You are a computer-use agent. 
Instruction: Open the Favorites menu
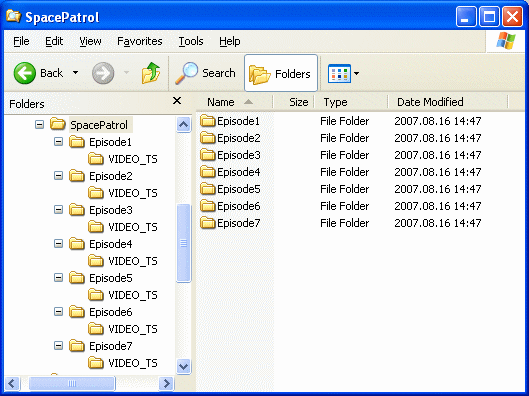coord(140,41)
